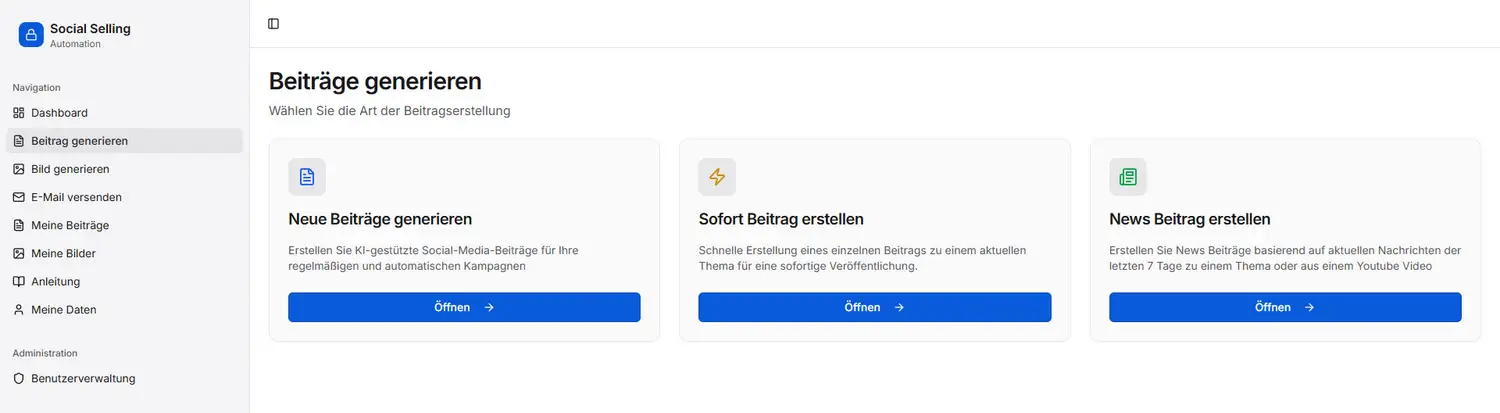Select the News Beitrag erstellen card title

1189,219
